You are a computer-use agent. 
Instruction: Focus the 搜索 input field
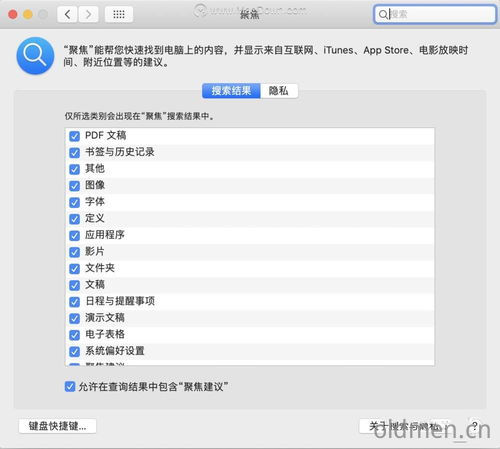coord(435,14)
